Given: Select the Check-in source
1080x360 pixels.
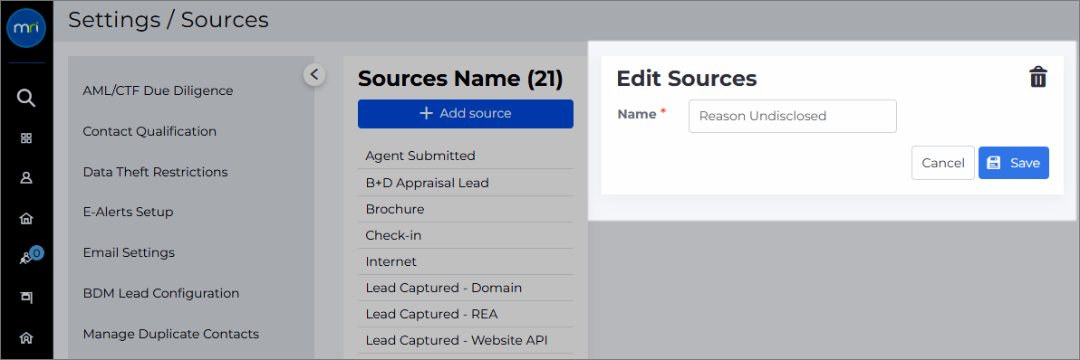Looking at the screenshot, I should tap(466, 235).
